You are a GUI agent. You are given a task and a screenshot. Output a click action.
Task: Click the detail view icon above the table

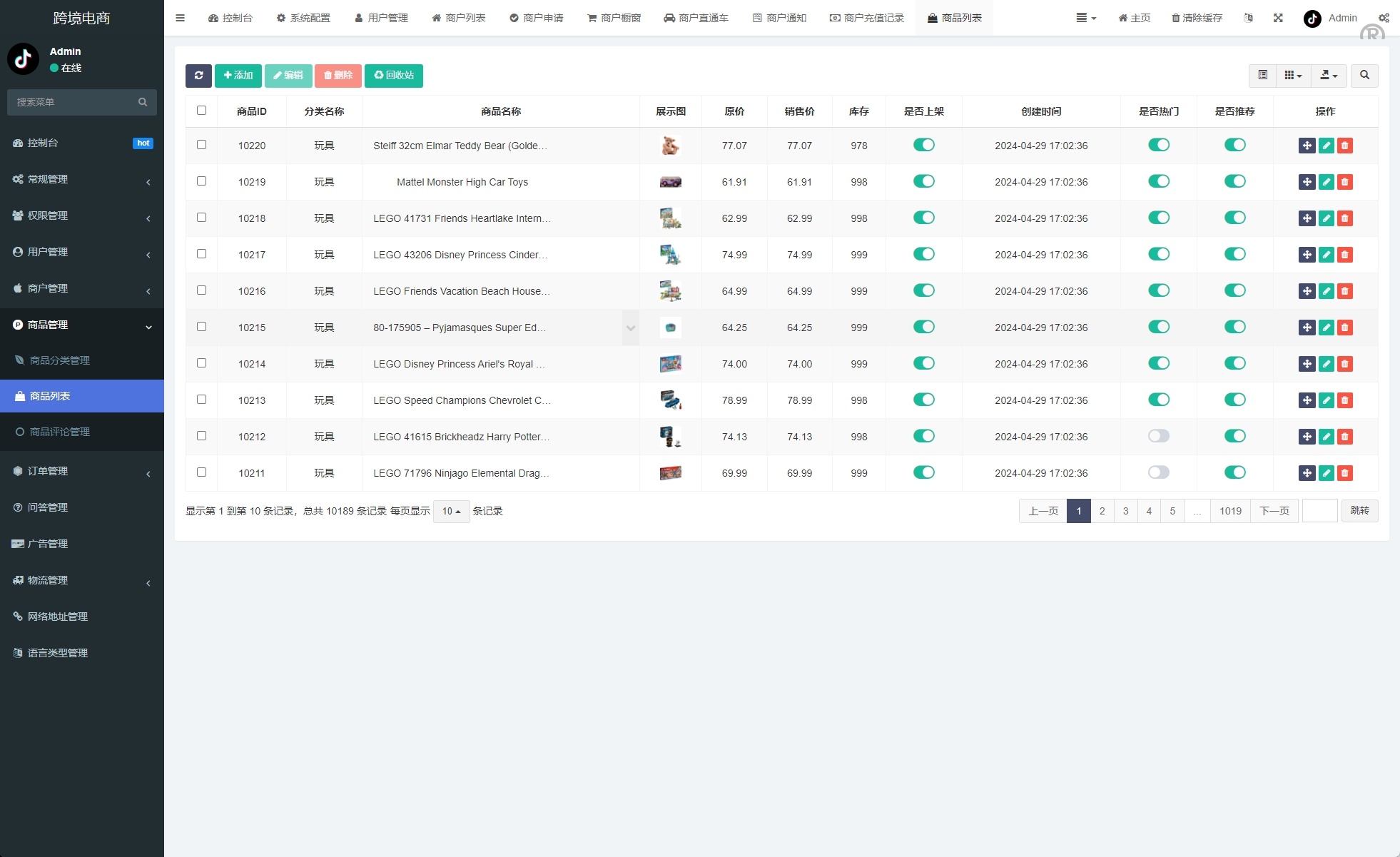pyautogui.click(x=1262, y=75)
